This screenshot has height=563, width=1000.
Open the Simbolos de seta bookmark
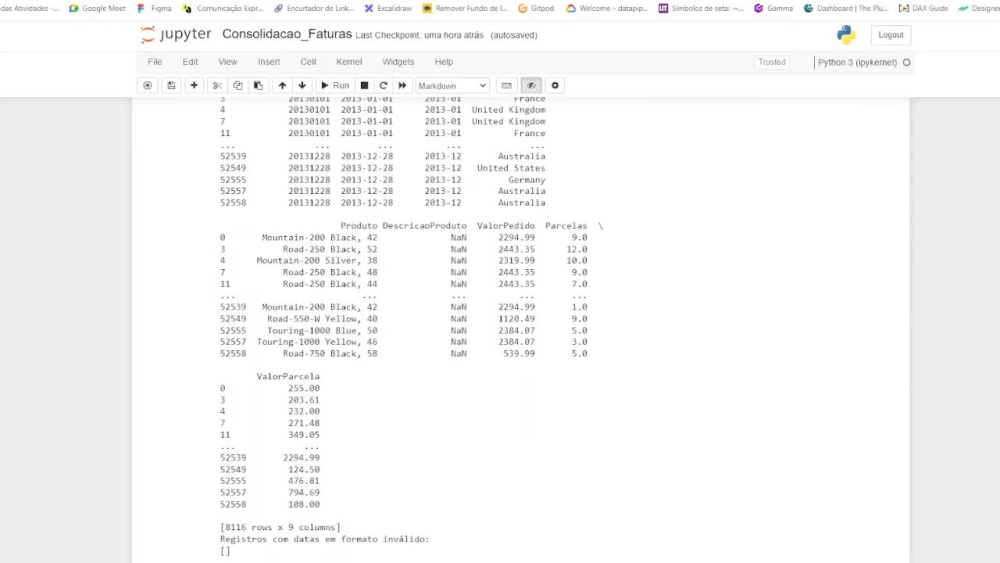701,8
